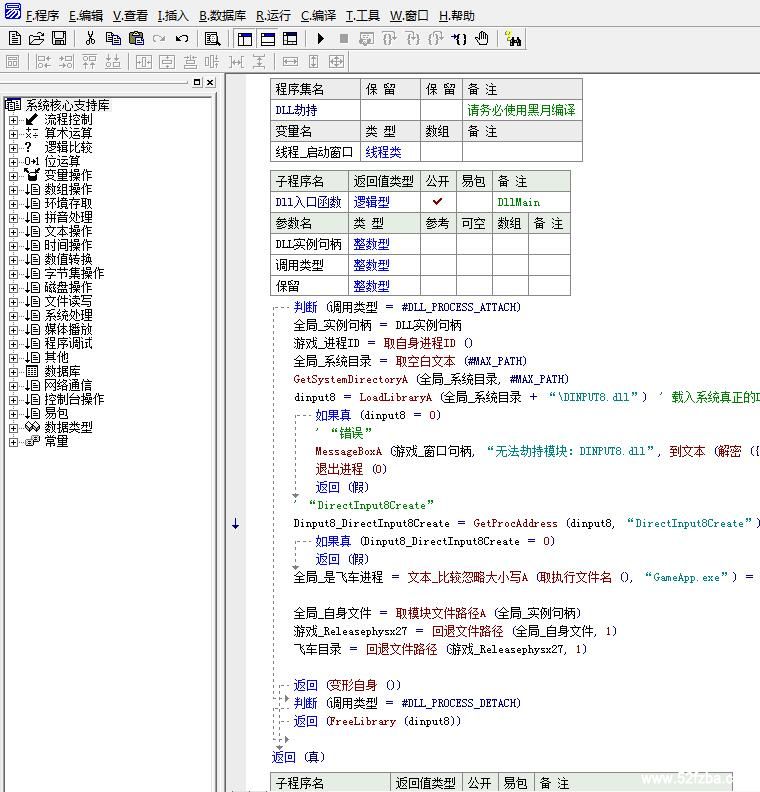Copy selection with the copy icon
Viewport: 760px width, 792px height.
click(x=113, y=38)
